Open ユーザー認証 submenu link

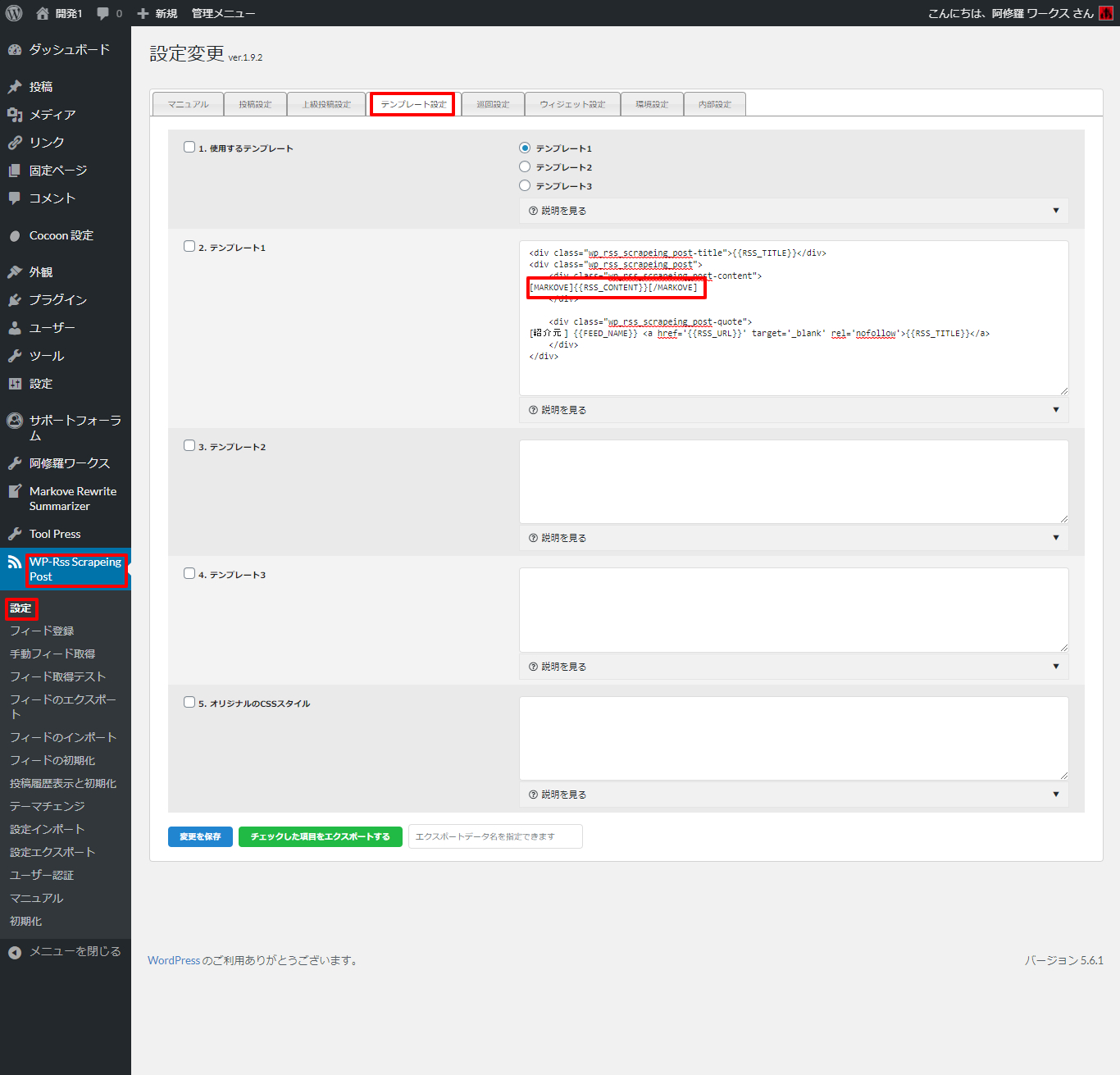pos(42,875)
